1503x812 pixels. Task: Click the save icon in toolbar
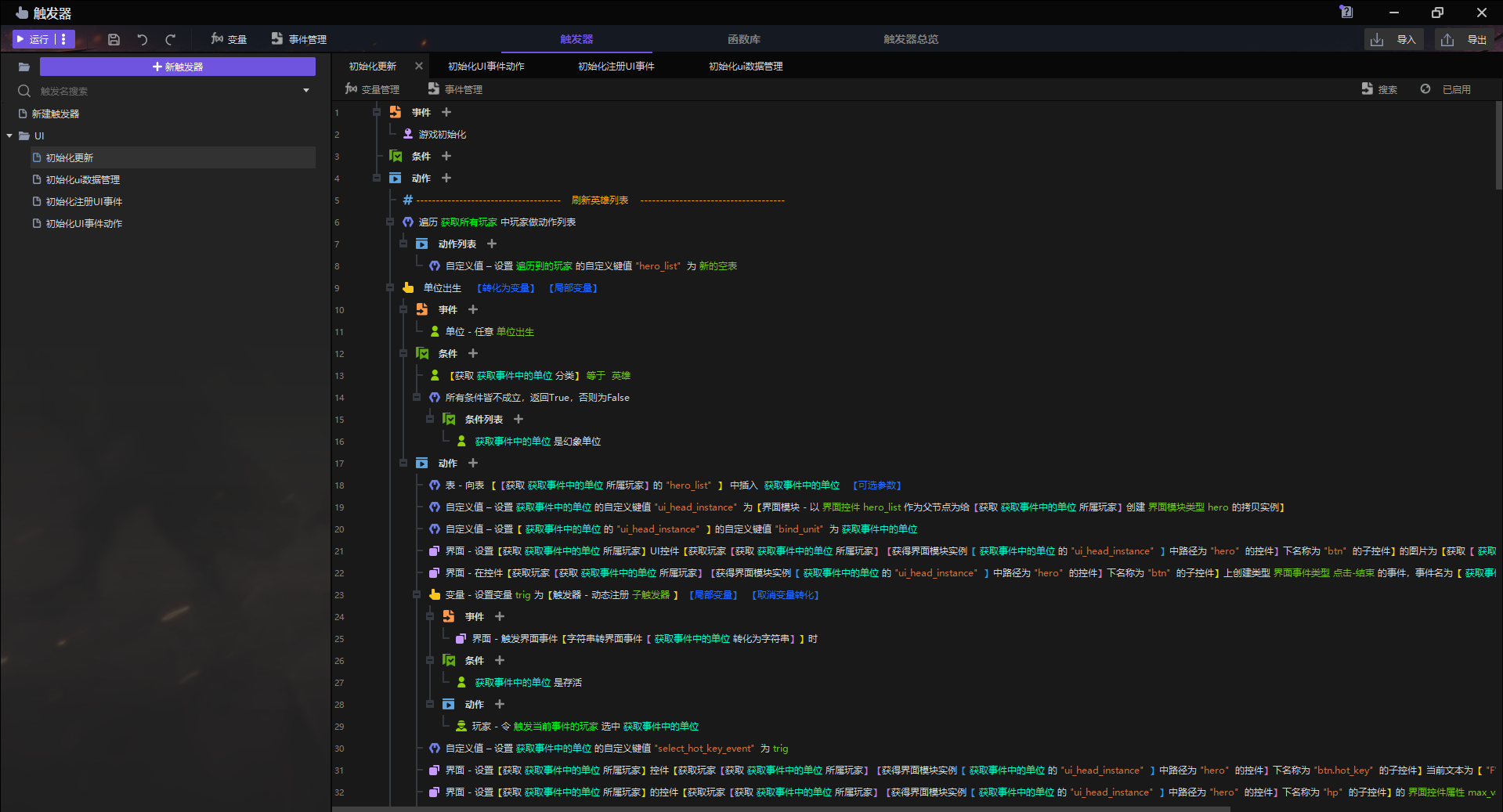point(114,39)
